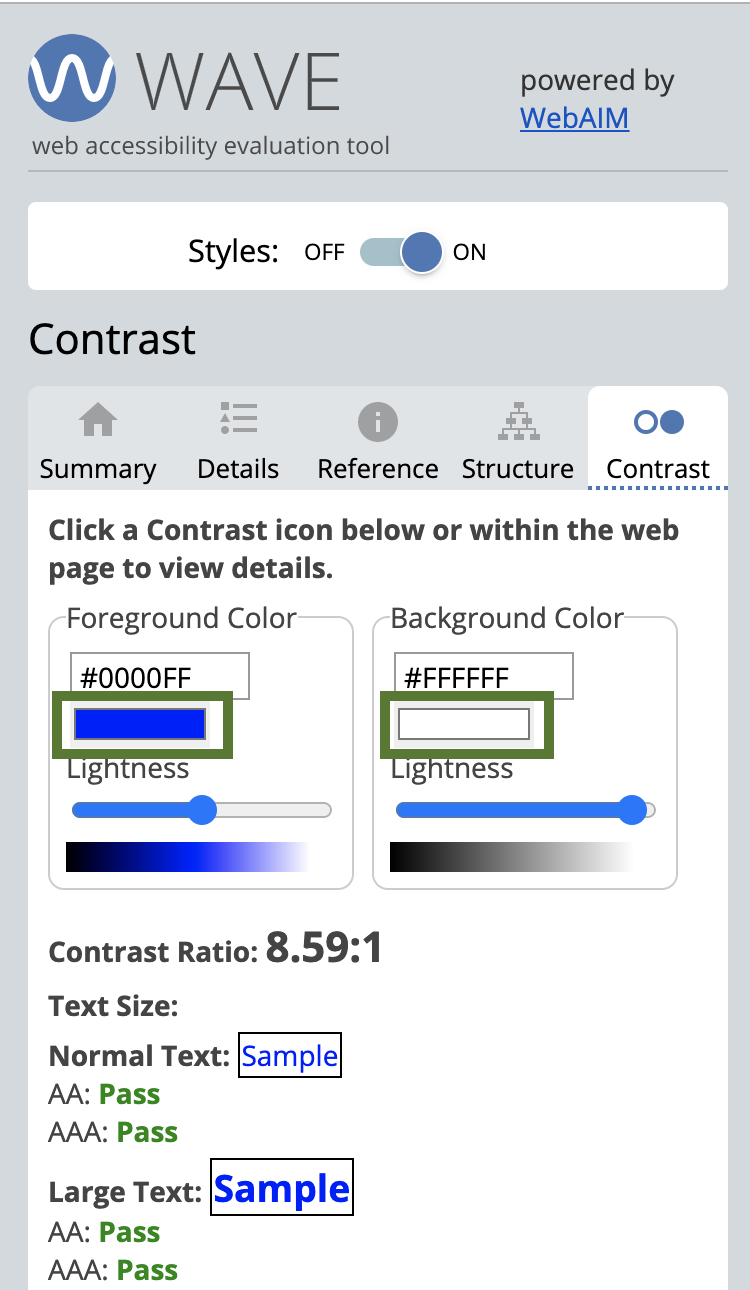750x1290 pixels.
Task: Select the Structure hierarchy icon
Action: (518, 422)
